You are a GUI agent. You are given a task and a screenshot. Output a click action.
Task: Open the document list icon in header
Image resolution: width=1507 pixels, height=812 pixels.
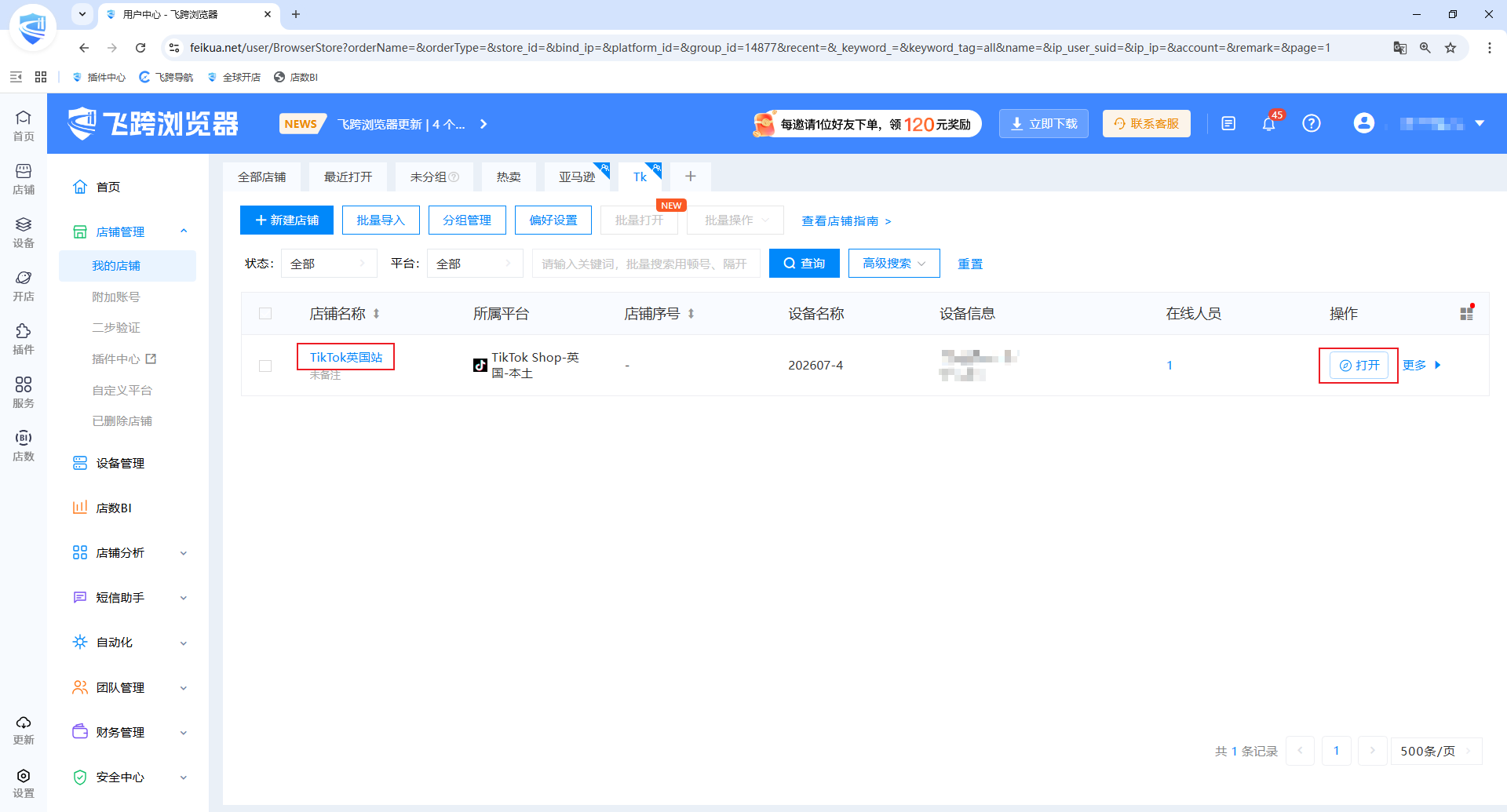point(1228,124)
